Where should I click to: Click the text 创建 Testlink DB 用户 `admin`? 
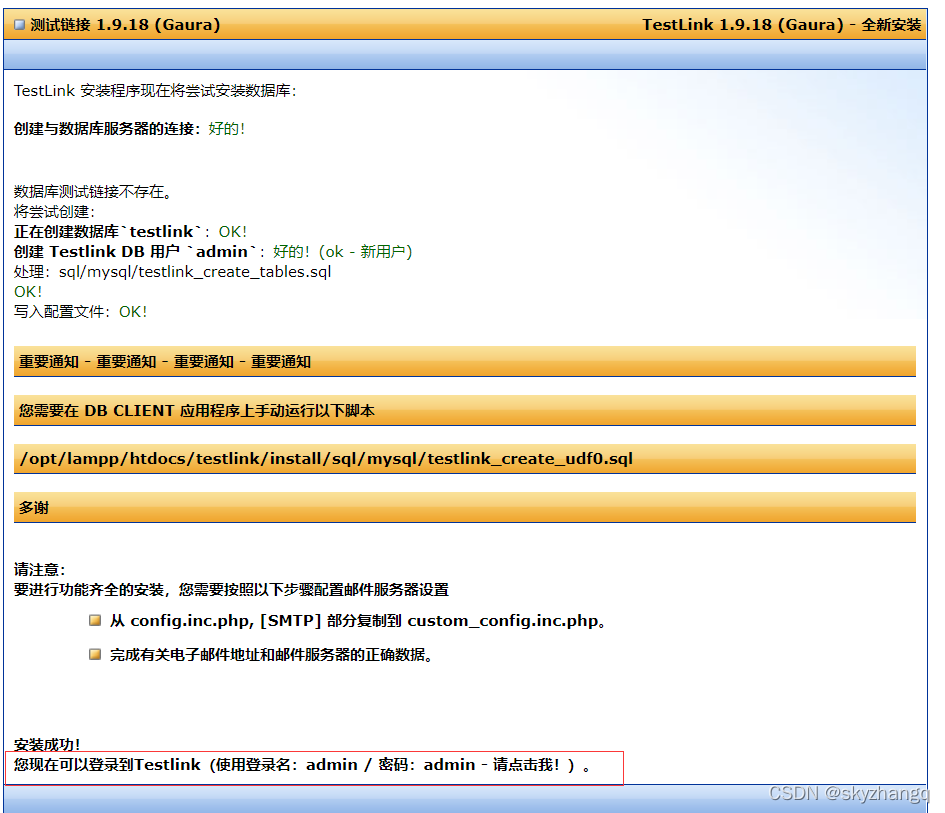click(136, 251)
